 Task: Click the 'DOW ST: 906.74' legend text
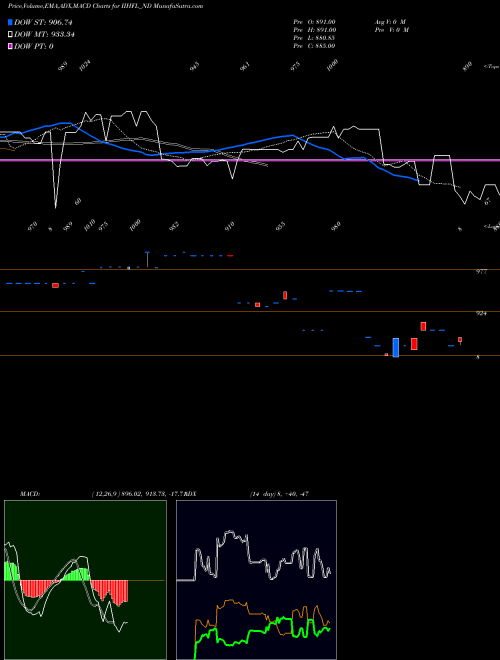(44, 22)
